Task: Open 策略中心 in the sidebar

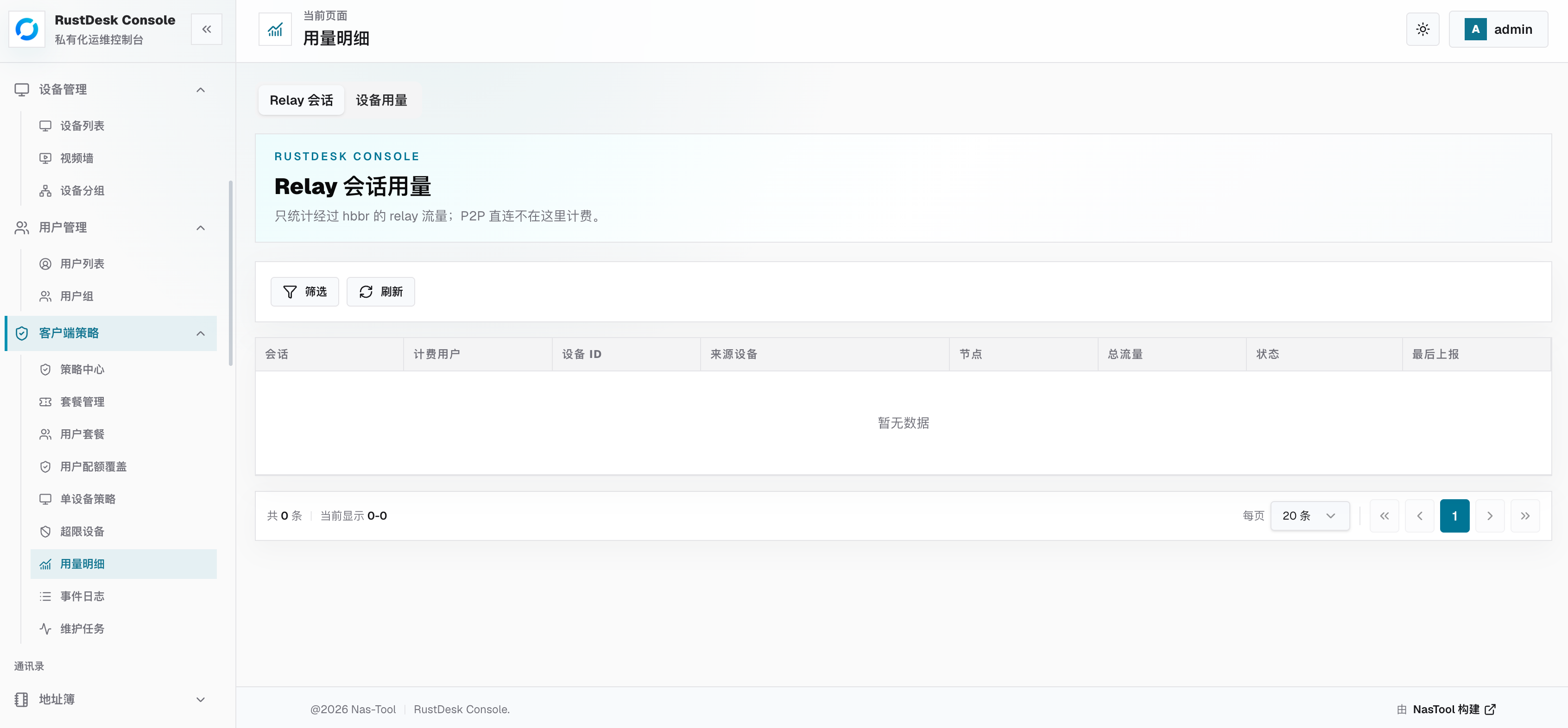Action: (124, 370)
